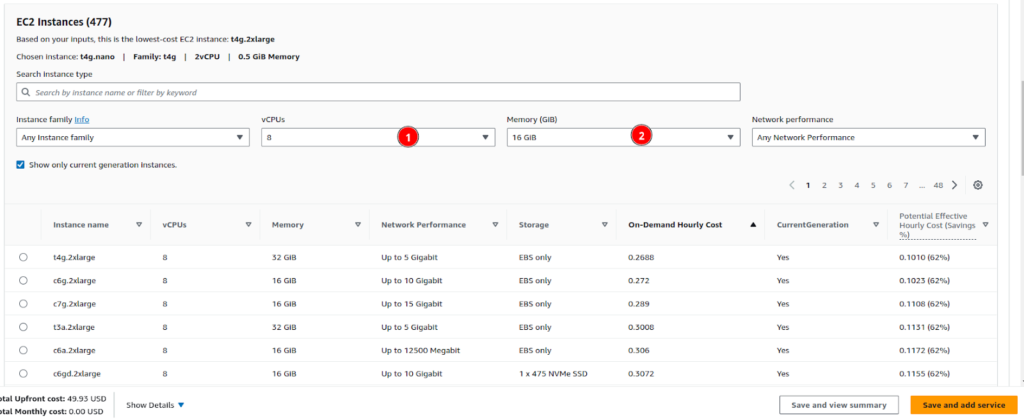
Task: Open the Instance family dropdown
Action: pos(133,138)
